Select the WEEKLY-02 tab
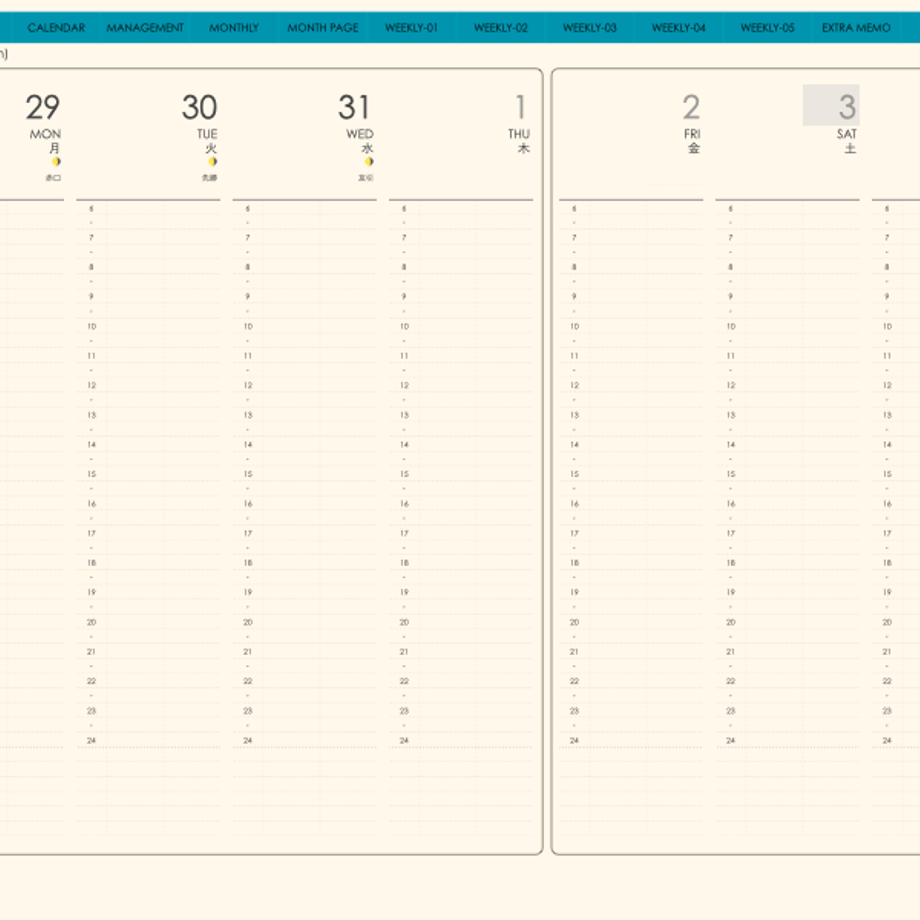Image resolution: width=920 pixels, height=920 pixels. point(500,28)
